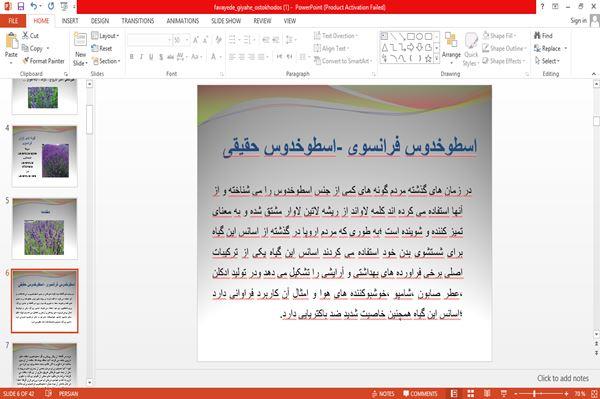Image resolution: width=600 pixels, height=399 pixels.
Task: Click zoom in plus button
Action: point(566,393)
